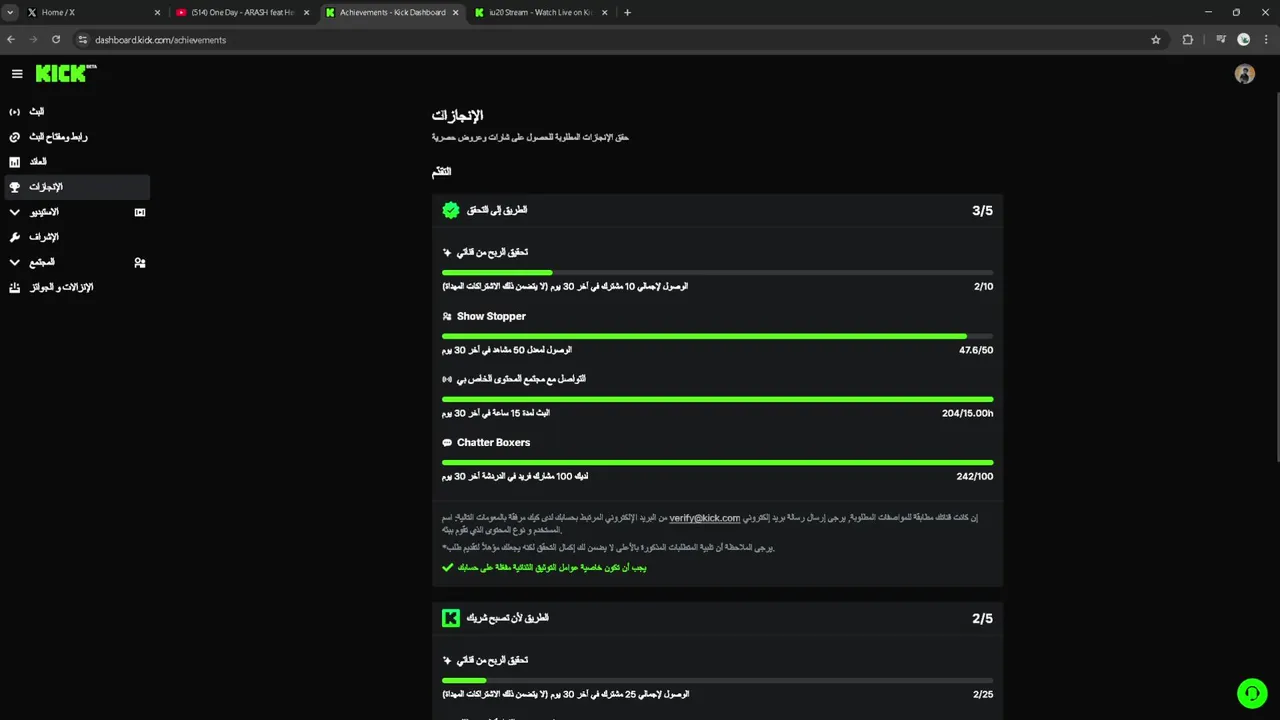The width and height of the screenshot is (1280, 720).
Task: Click the verify@kick.com email link
Action: [704, 518]
